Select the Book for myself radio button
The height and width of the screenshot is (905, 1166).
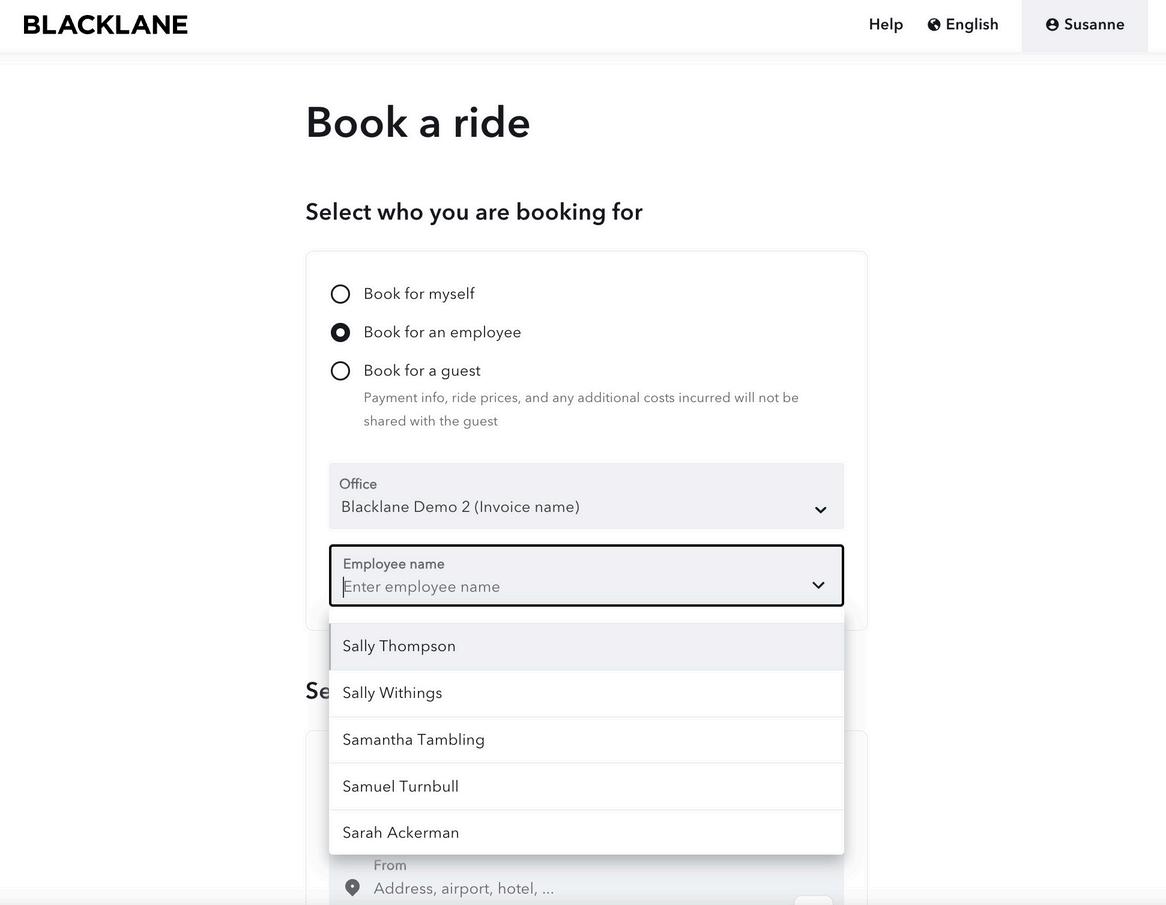click(340, 294)
